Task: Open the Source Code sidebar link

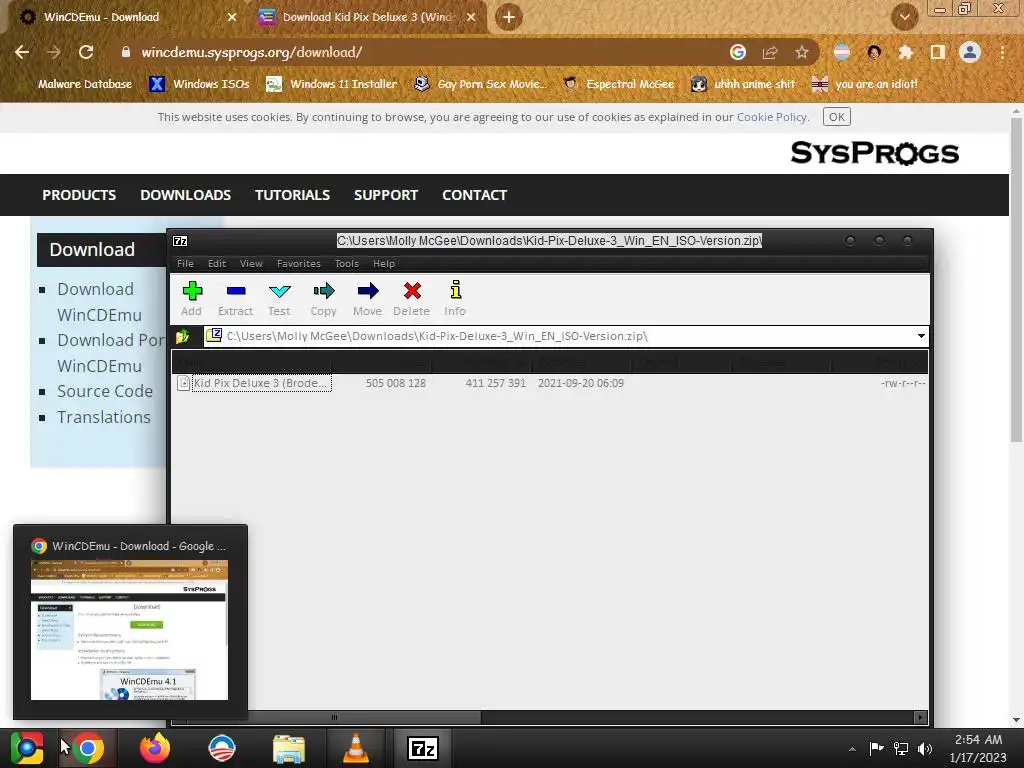Action: pyautogui.click(x=104, y=391)
